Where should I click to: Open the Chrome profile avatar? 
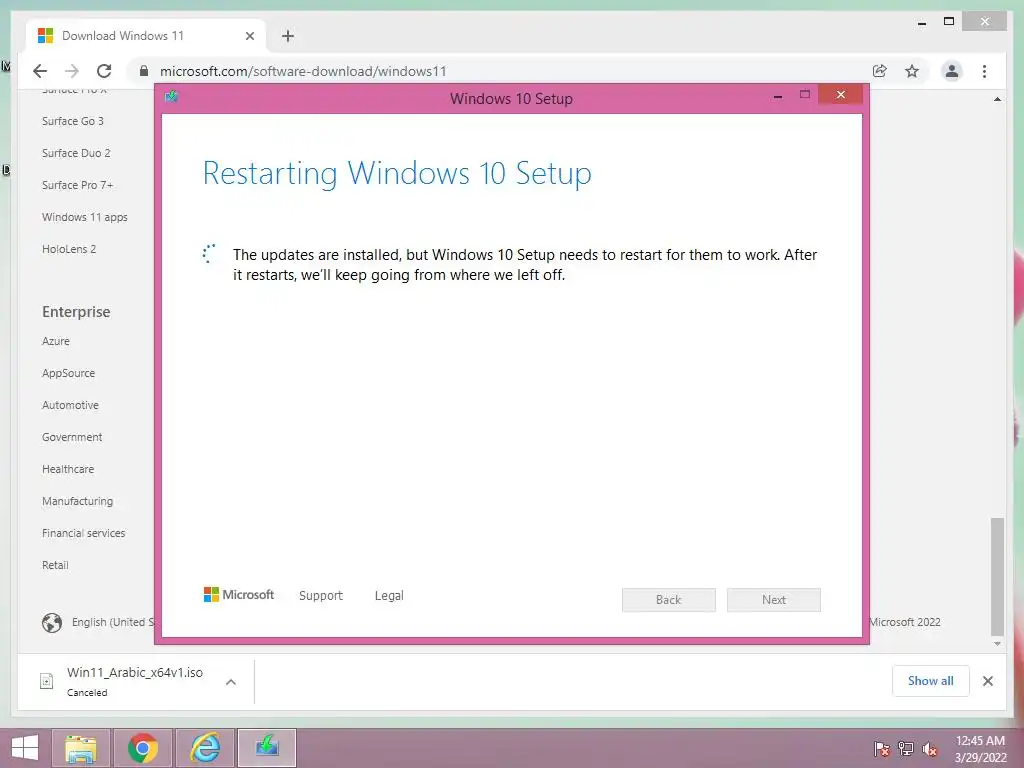coord(952,71)
